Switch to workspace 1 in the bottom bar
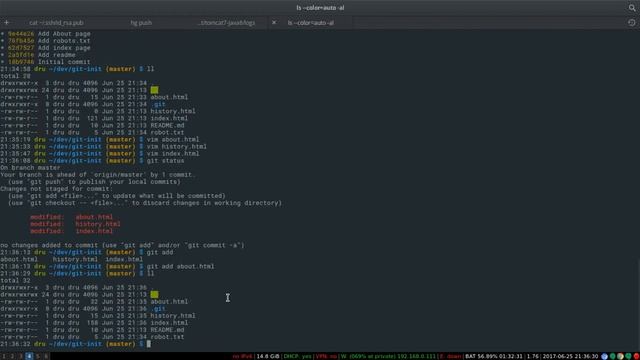This screenshot has width=640, height=360. click(4, 356)
